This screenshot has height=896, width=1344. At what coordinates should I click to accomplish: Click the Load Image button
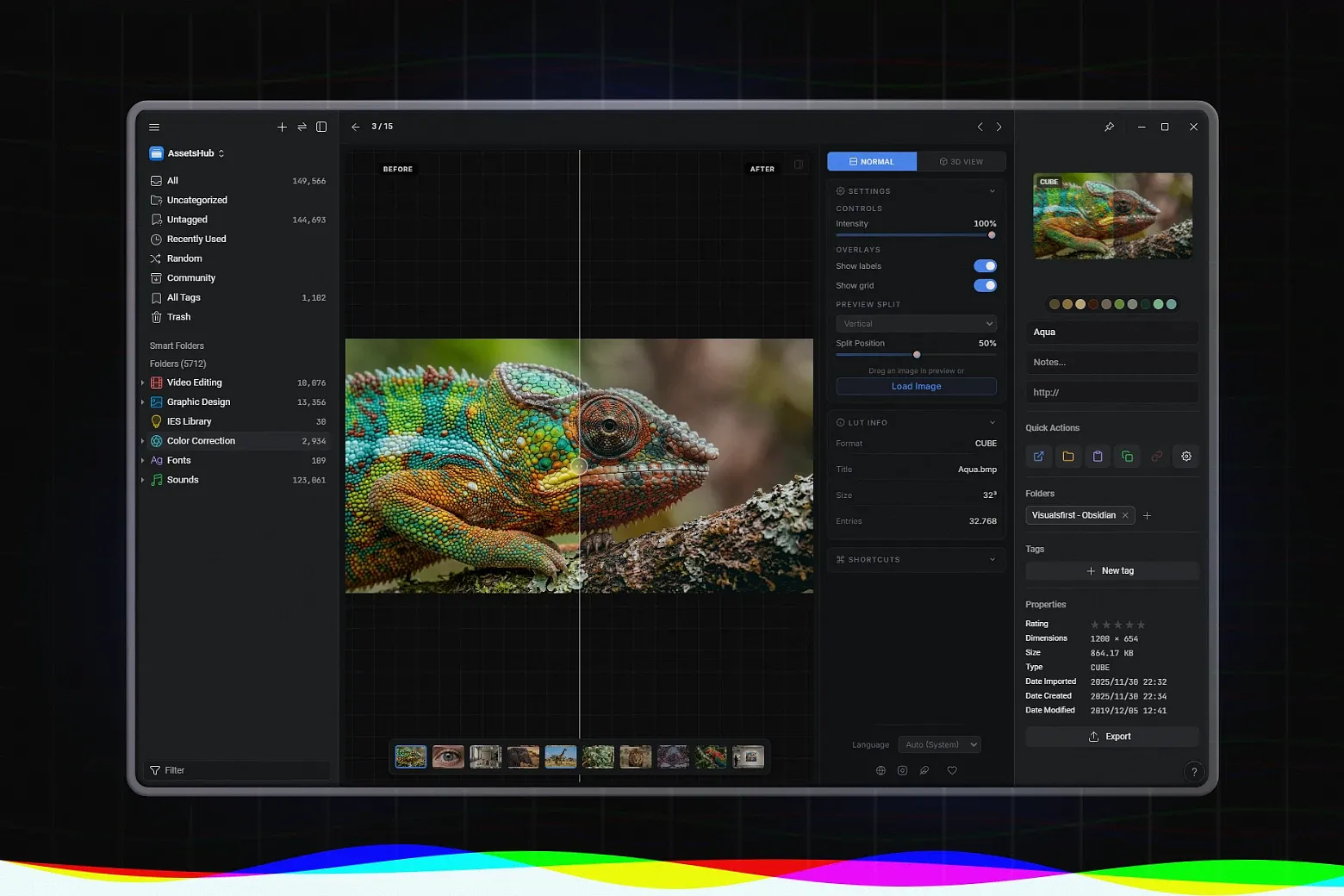(x=916, y=386)
